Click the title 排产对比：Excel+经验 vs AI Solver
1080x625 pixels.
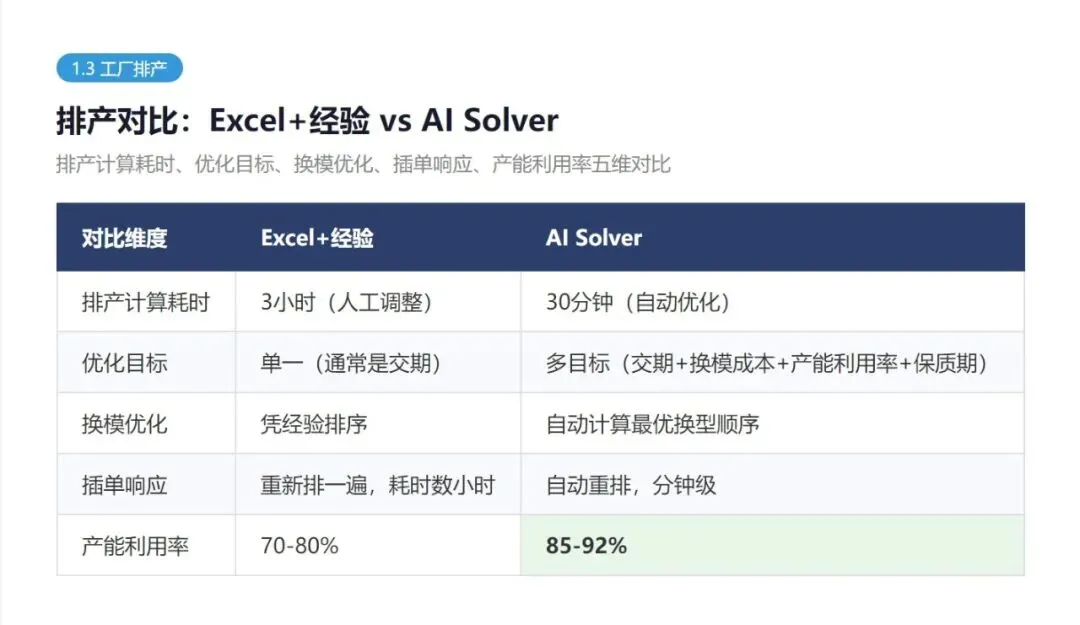coord(307,121)
